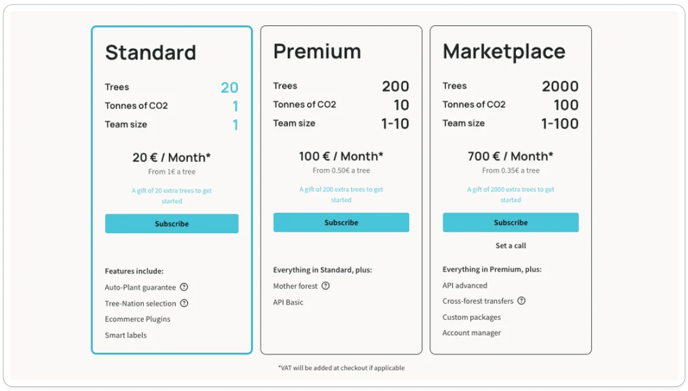The image size is (688, 391).
Task: Open Tree-Nation selection info icon
Action: 184,303
